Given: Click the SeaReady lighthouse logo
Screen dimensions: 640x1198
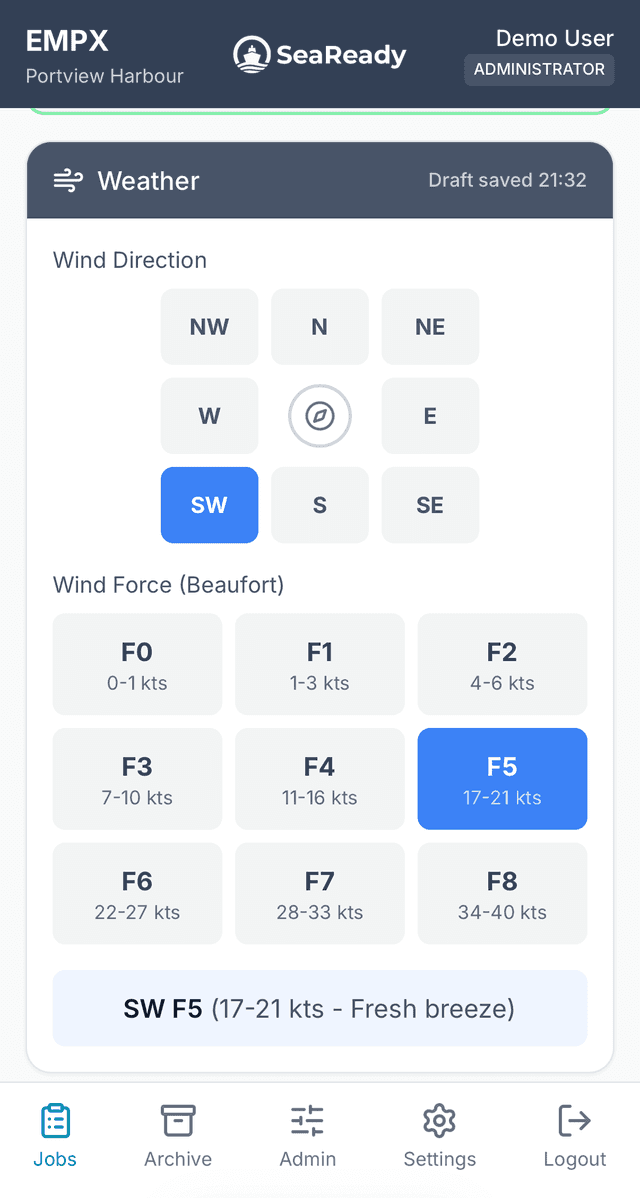Looking at the screenshot, I should pyautogui.click(x=252, y=54).
